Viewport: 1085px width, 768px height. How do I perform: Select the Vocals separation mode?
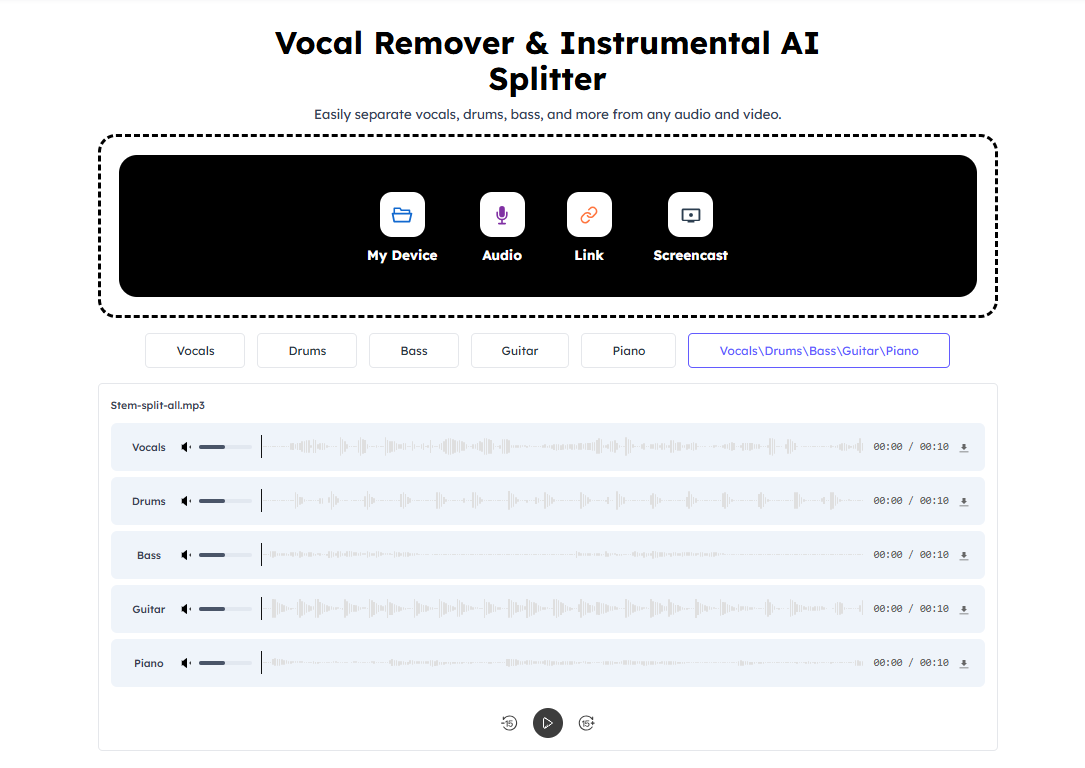coord(194,350)
